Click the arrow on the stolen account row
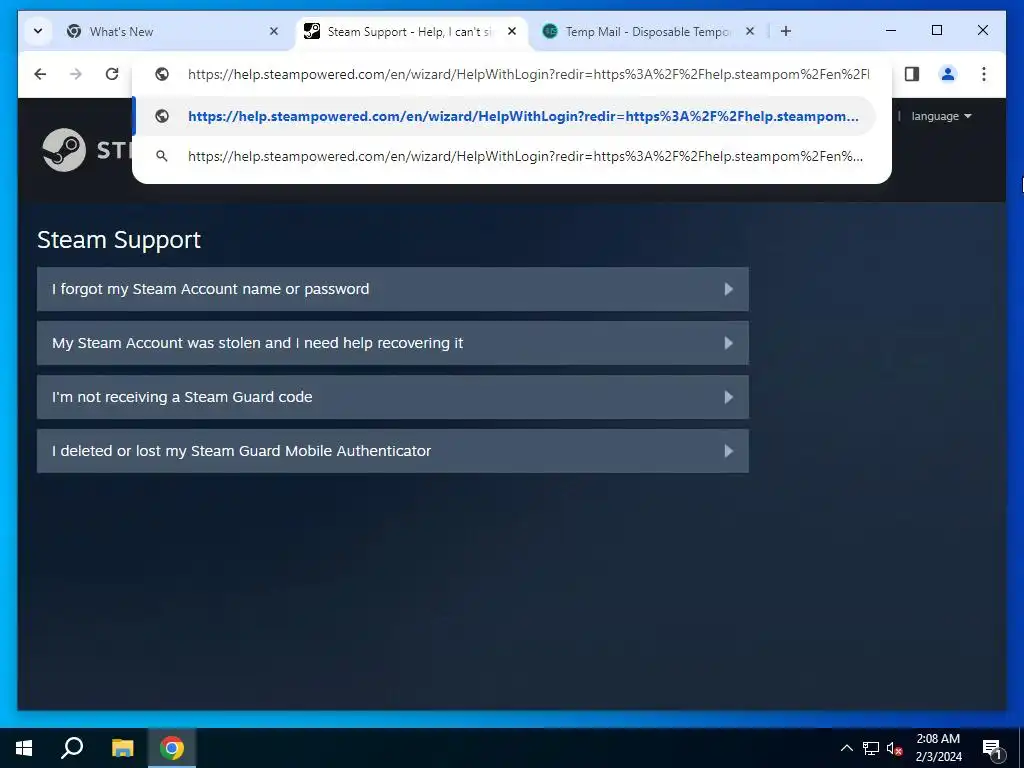Screen dimensions: 1024x768 tap(729, 343)
